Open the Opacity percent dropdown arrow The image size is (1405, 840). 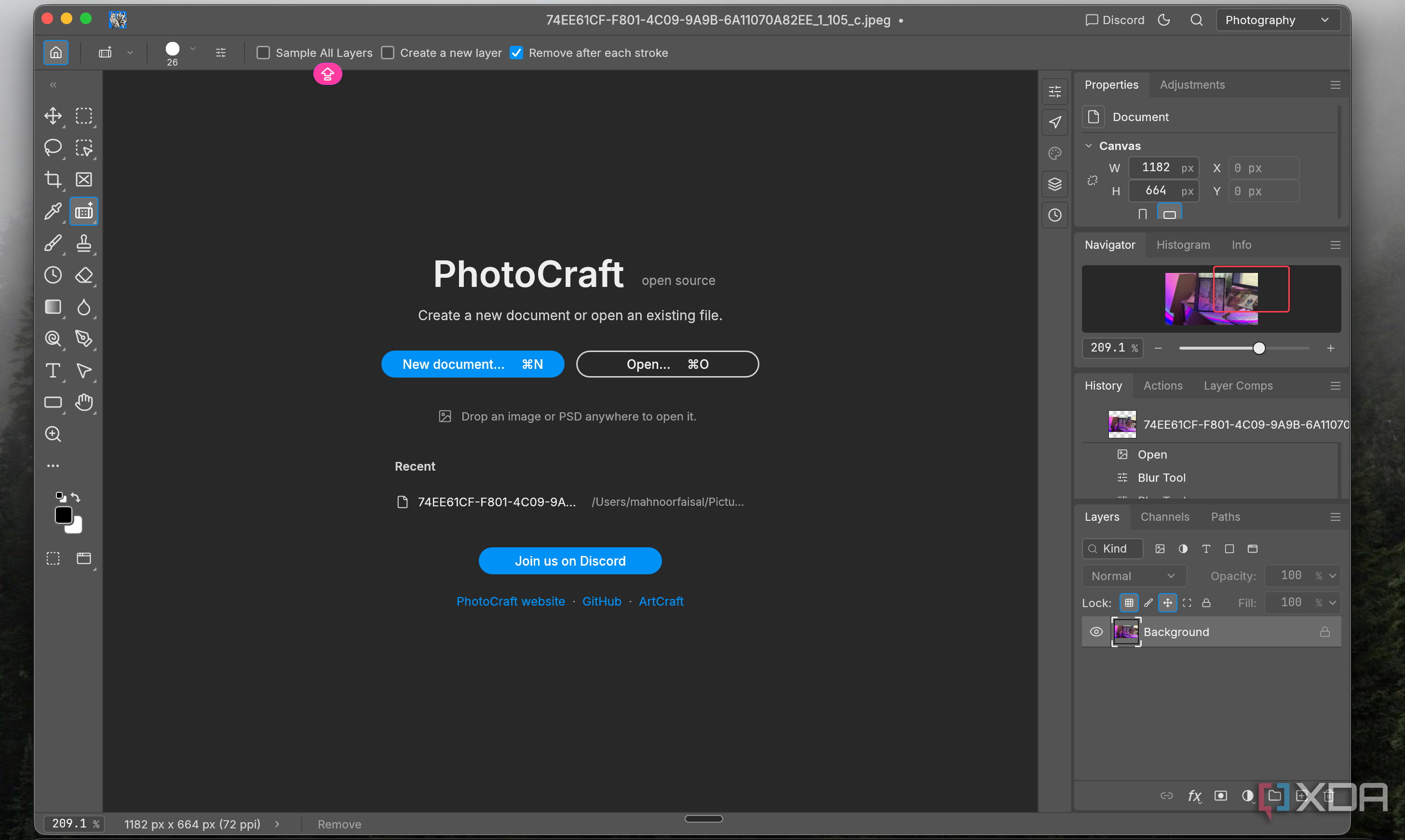[1333, 576]
